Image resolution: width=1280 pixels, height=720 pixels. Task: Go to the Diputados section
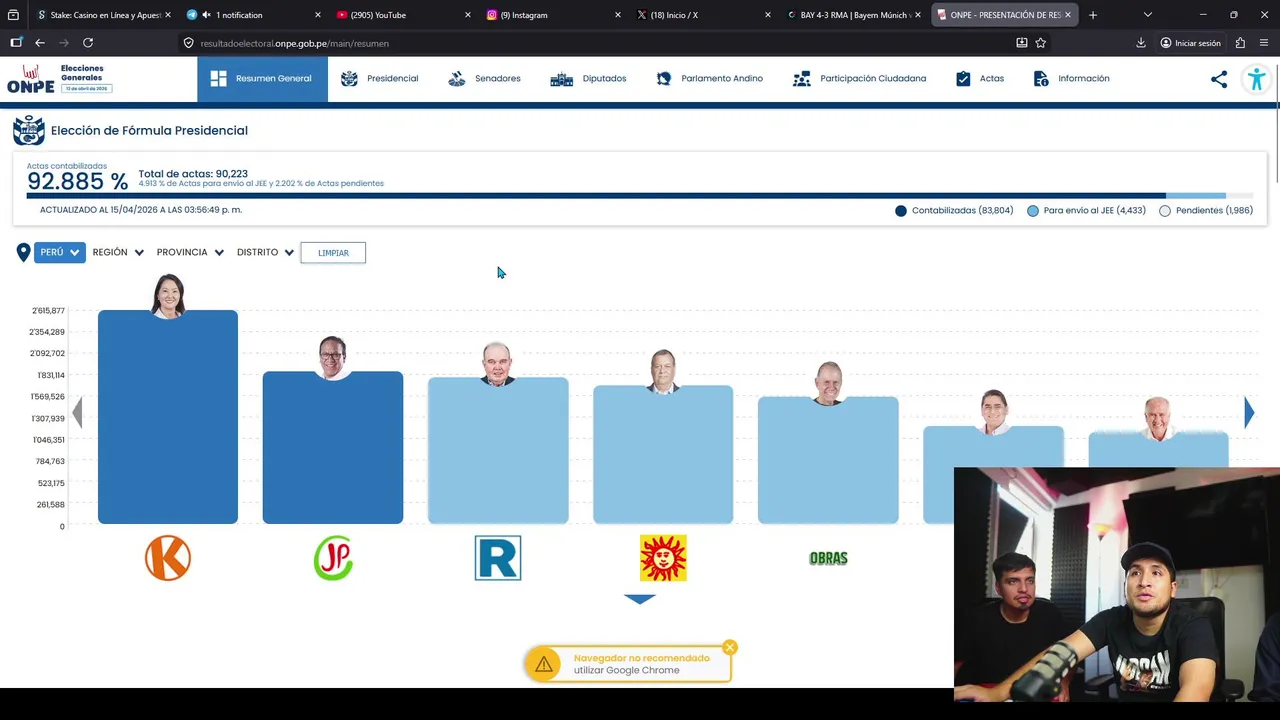tap(589, 79)
